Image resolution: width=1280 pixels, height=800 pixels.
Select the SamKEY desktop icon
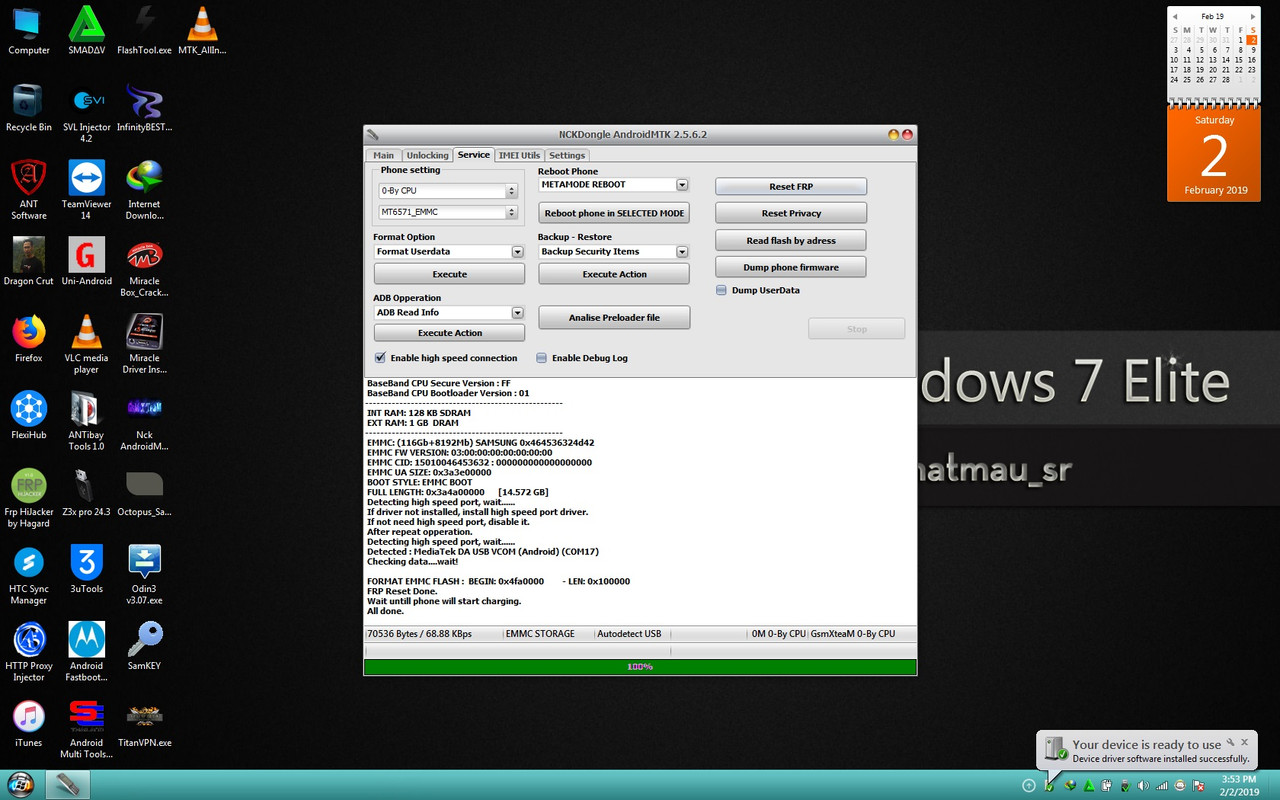point(144,646)
